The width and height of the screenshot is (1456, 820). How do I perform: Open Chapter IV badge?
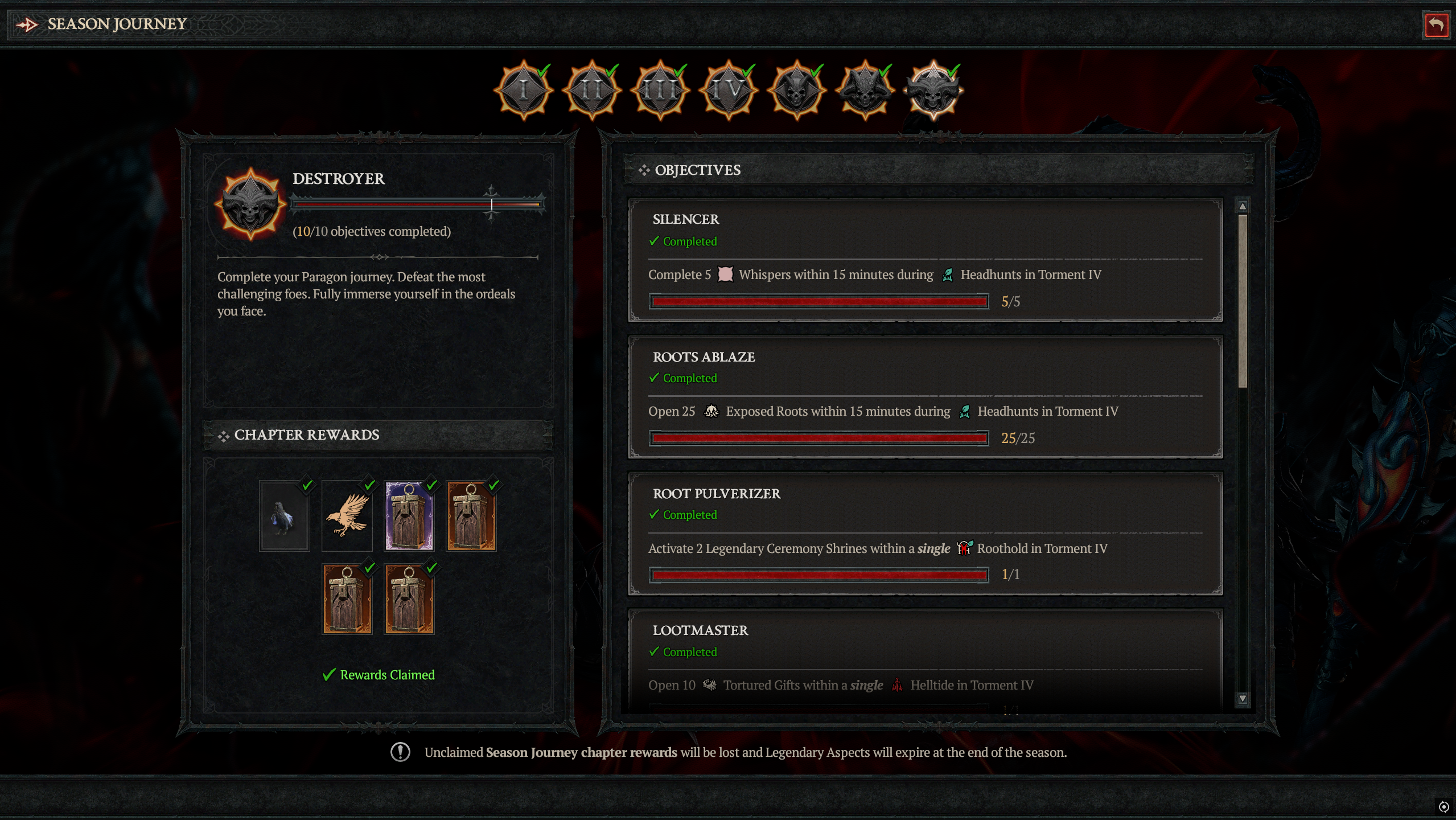729,90
